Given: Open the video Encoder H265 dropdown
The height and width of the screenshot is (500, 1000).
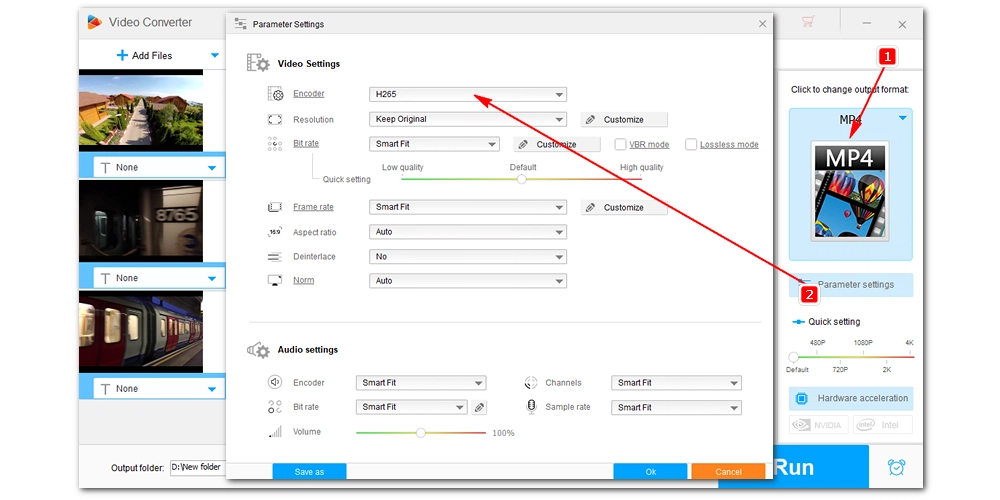Looking at the screenshot, I should pyautogui.click(x=467, y=94).
